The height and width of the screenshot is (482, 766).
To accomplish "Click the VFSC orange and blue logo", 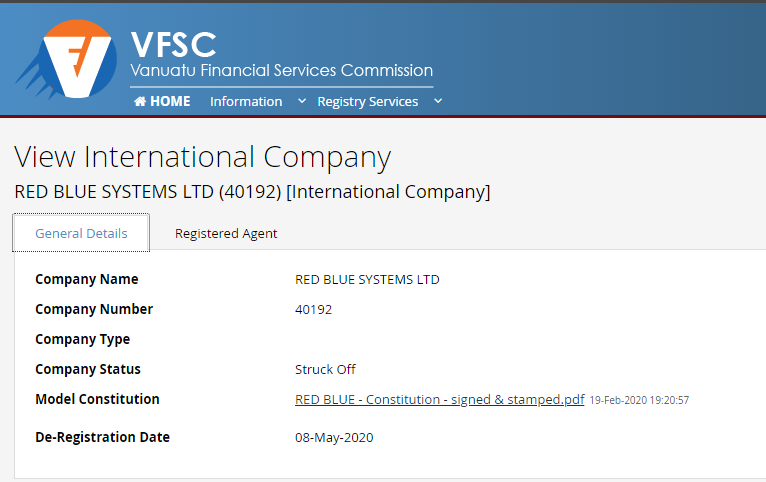I will (x=70, y=60).
